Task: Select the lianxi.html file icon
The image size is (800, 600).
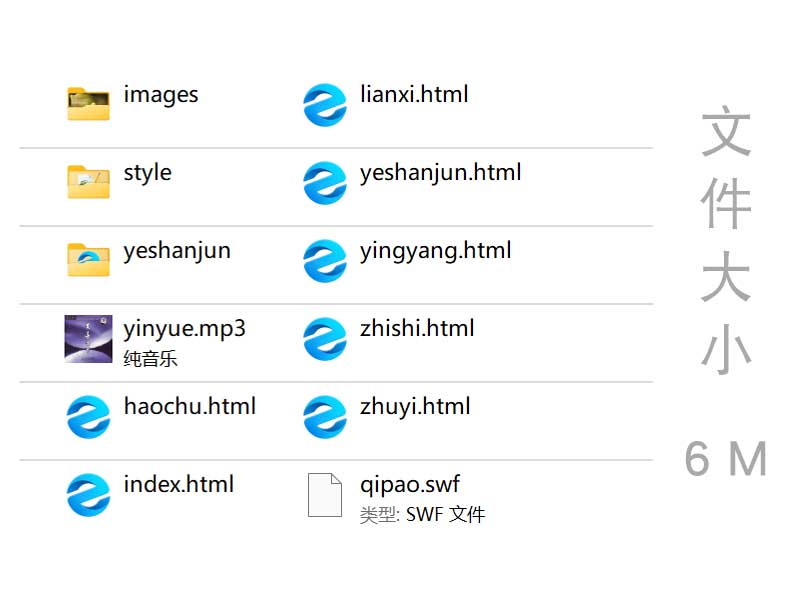Action: pyautogui.click(x=325, y=104)
